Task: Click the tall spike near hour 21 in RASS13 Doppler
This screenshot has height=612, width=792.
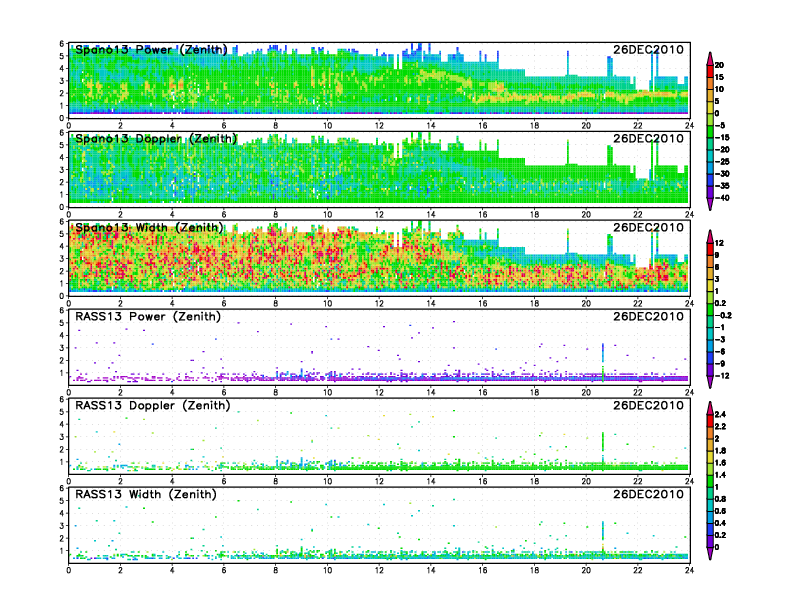Action: pos(603,443)
